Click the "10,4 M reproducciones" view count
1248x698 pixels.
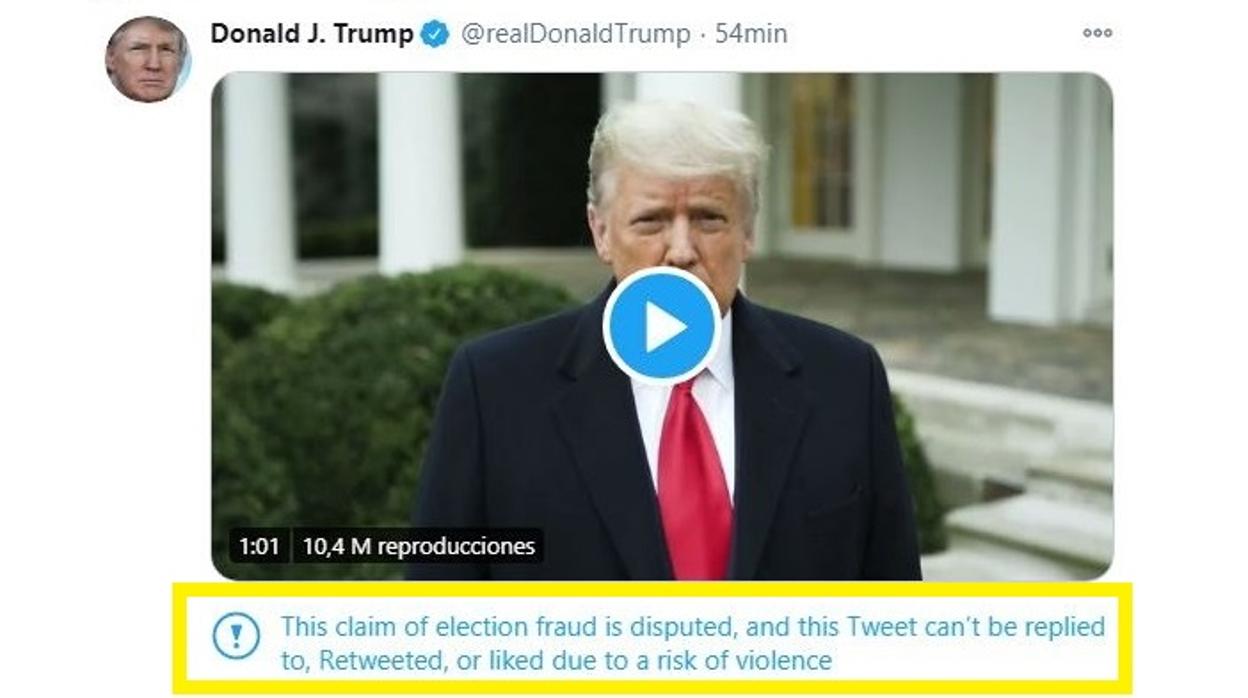418,546
